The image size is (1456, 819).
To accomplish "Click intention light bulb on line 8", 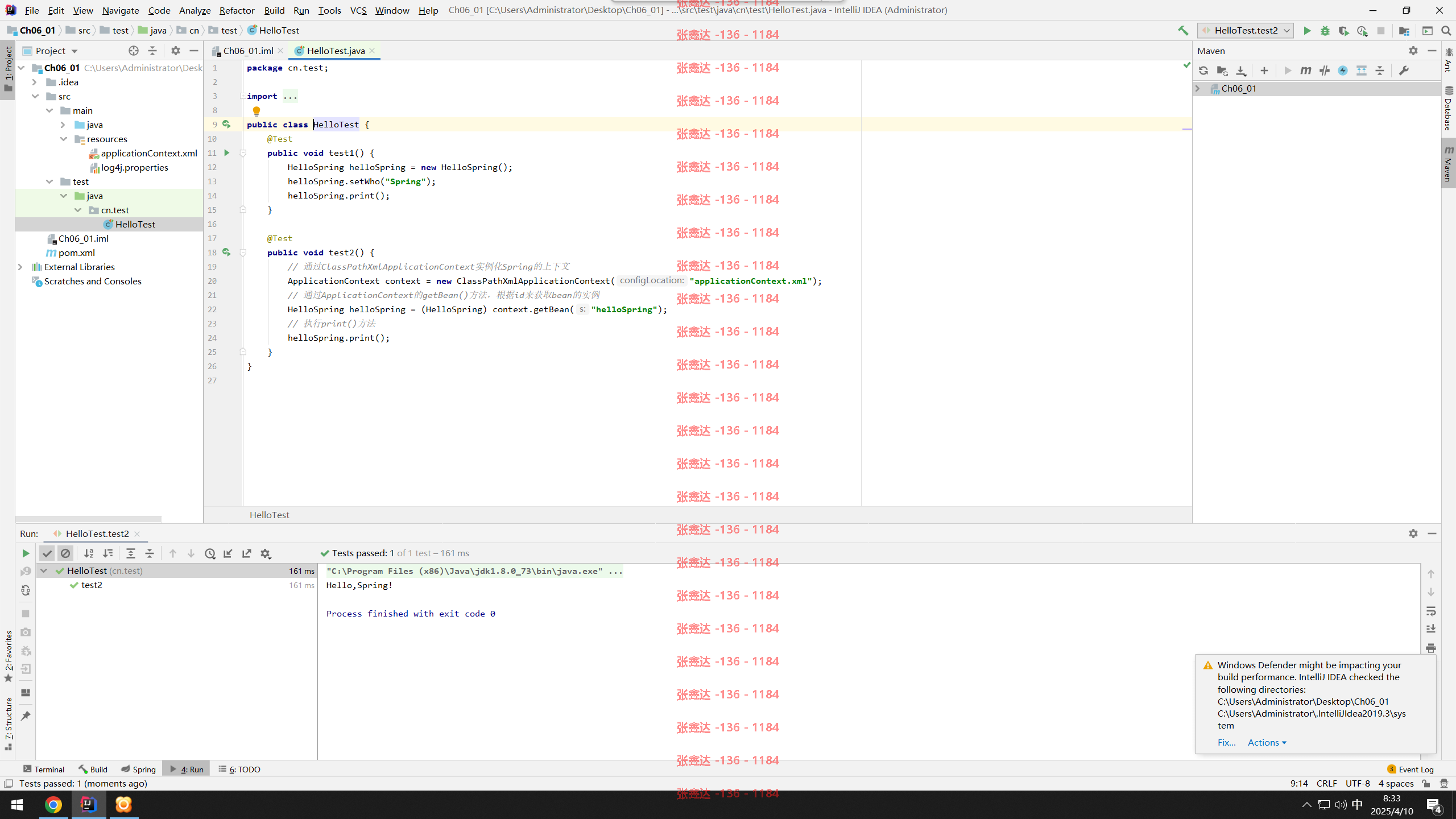I will pyautogui.click(x=257, y=111).
